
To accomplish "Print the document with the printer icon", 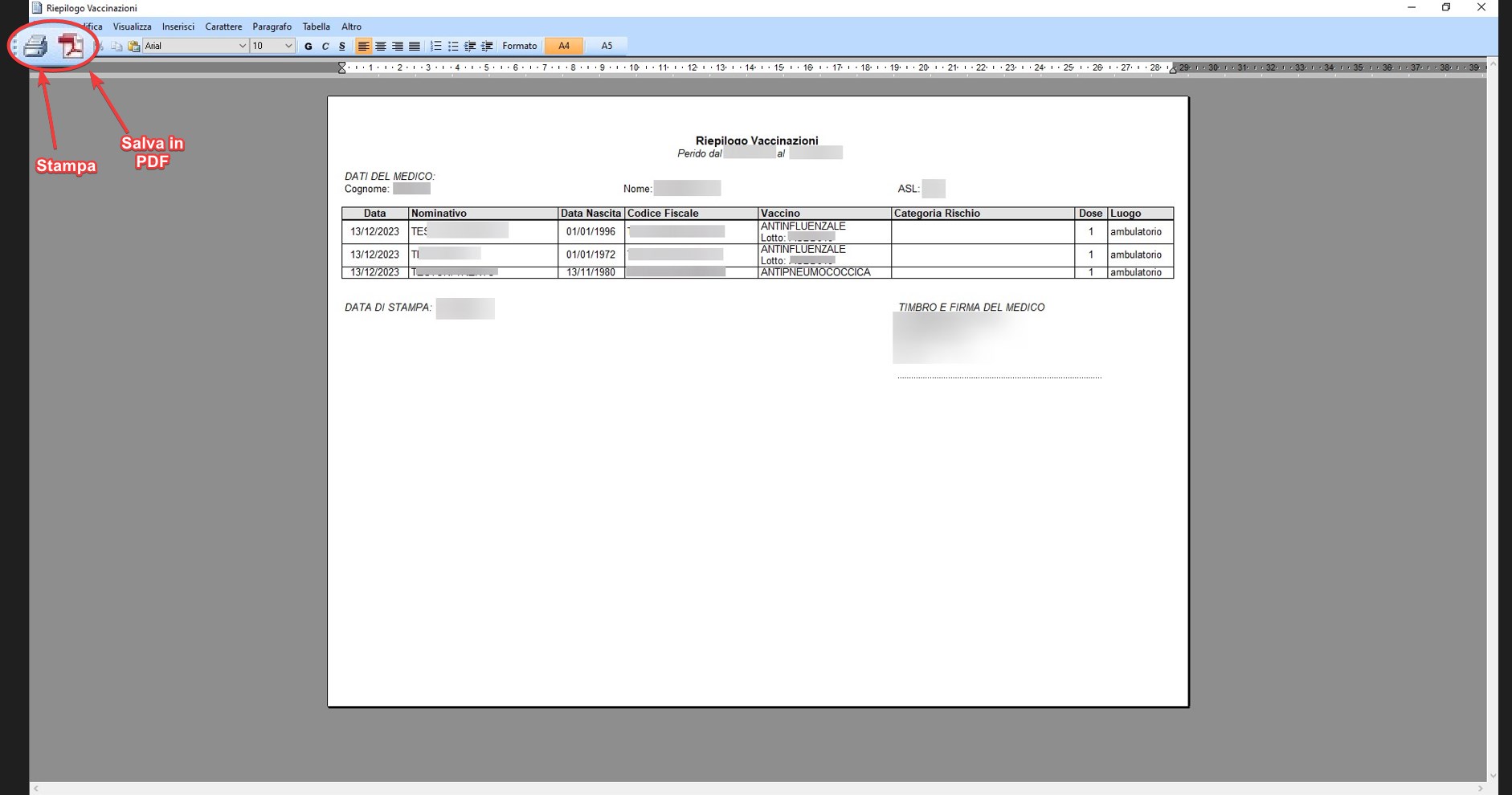I will coord(35,47).
